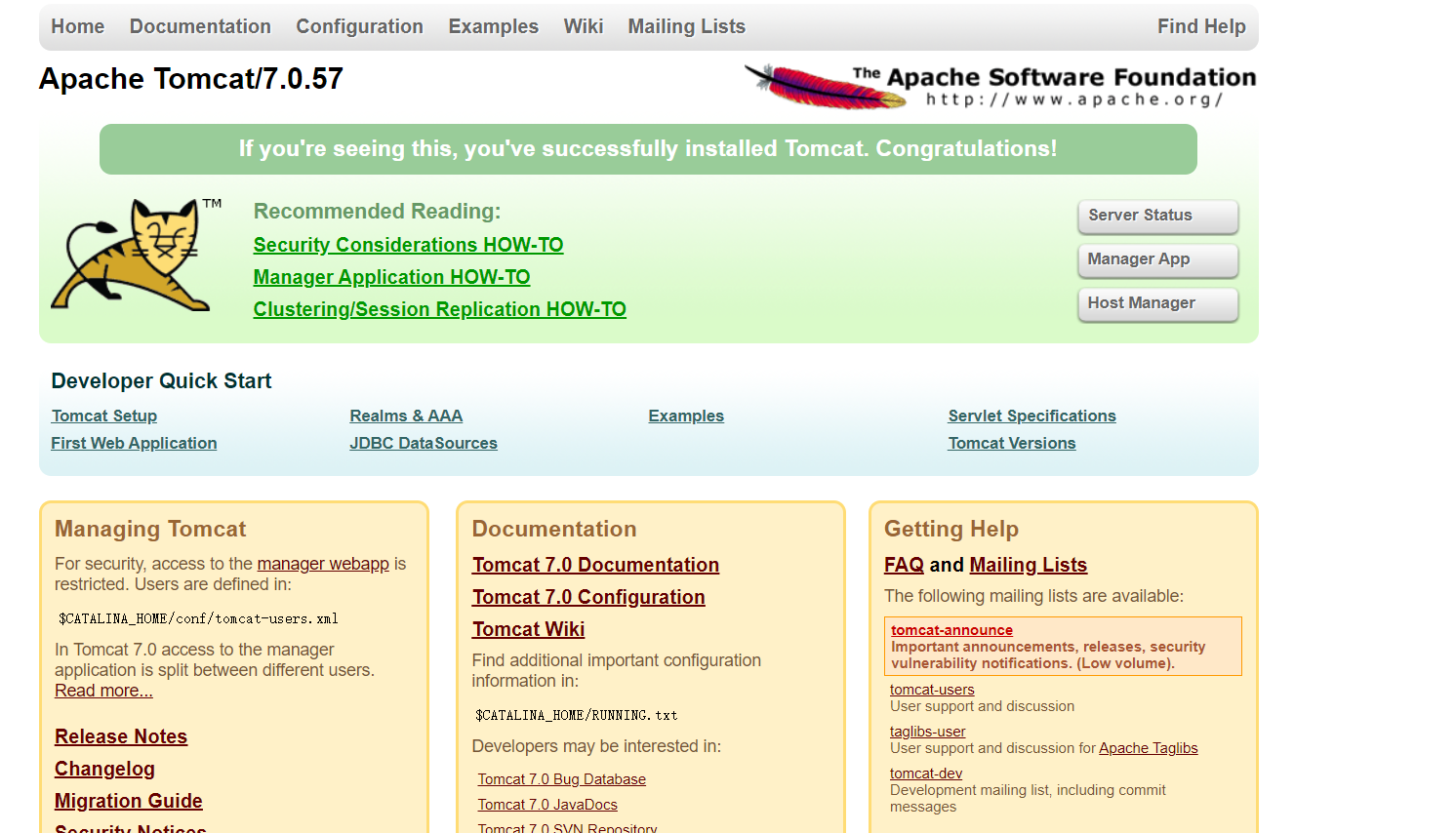Open Manager Application HOW-TO link

[392, 277]
